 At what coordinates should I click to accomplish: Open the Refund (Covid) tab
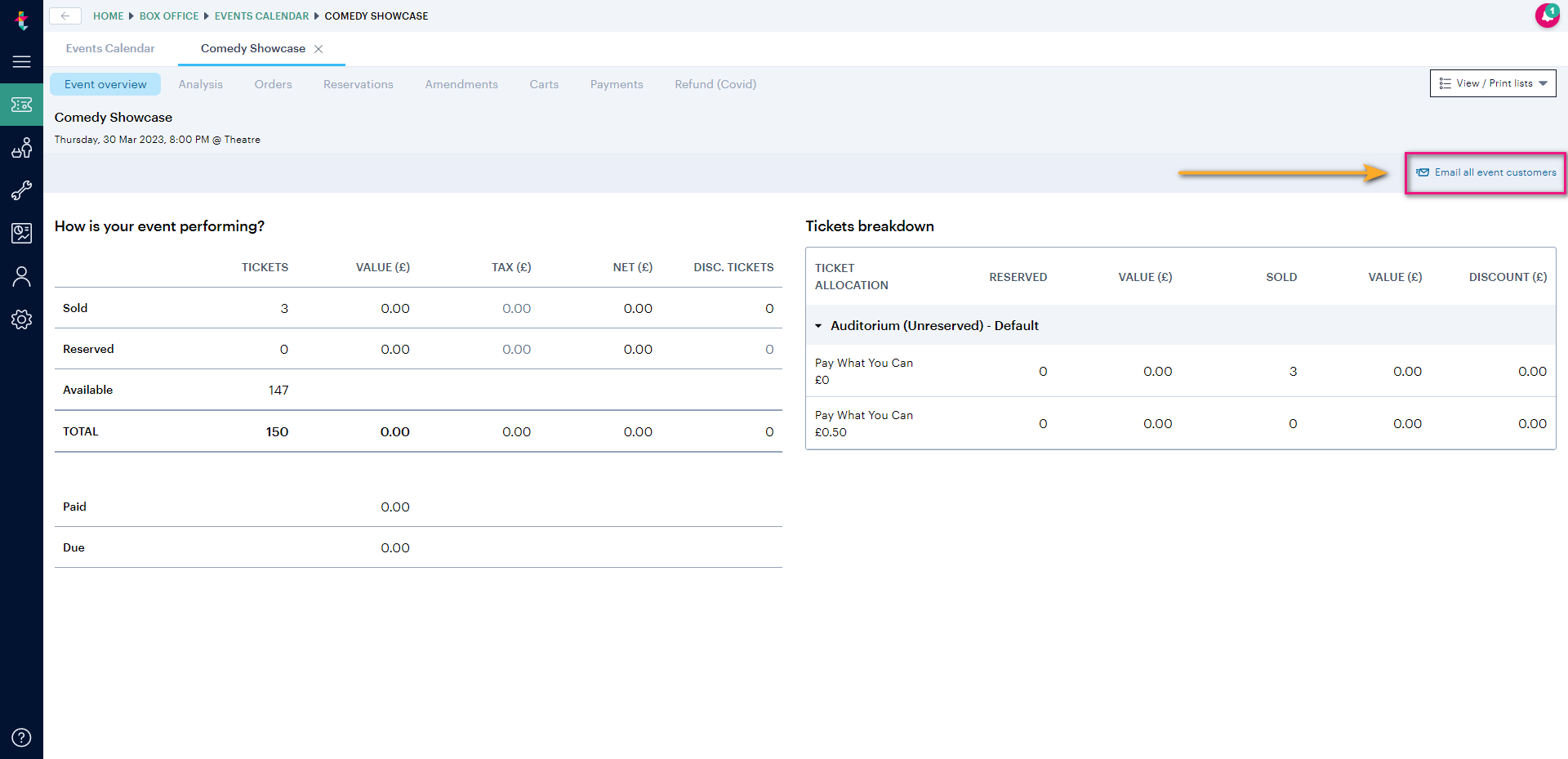point(715,84)
